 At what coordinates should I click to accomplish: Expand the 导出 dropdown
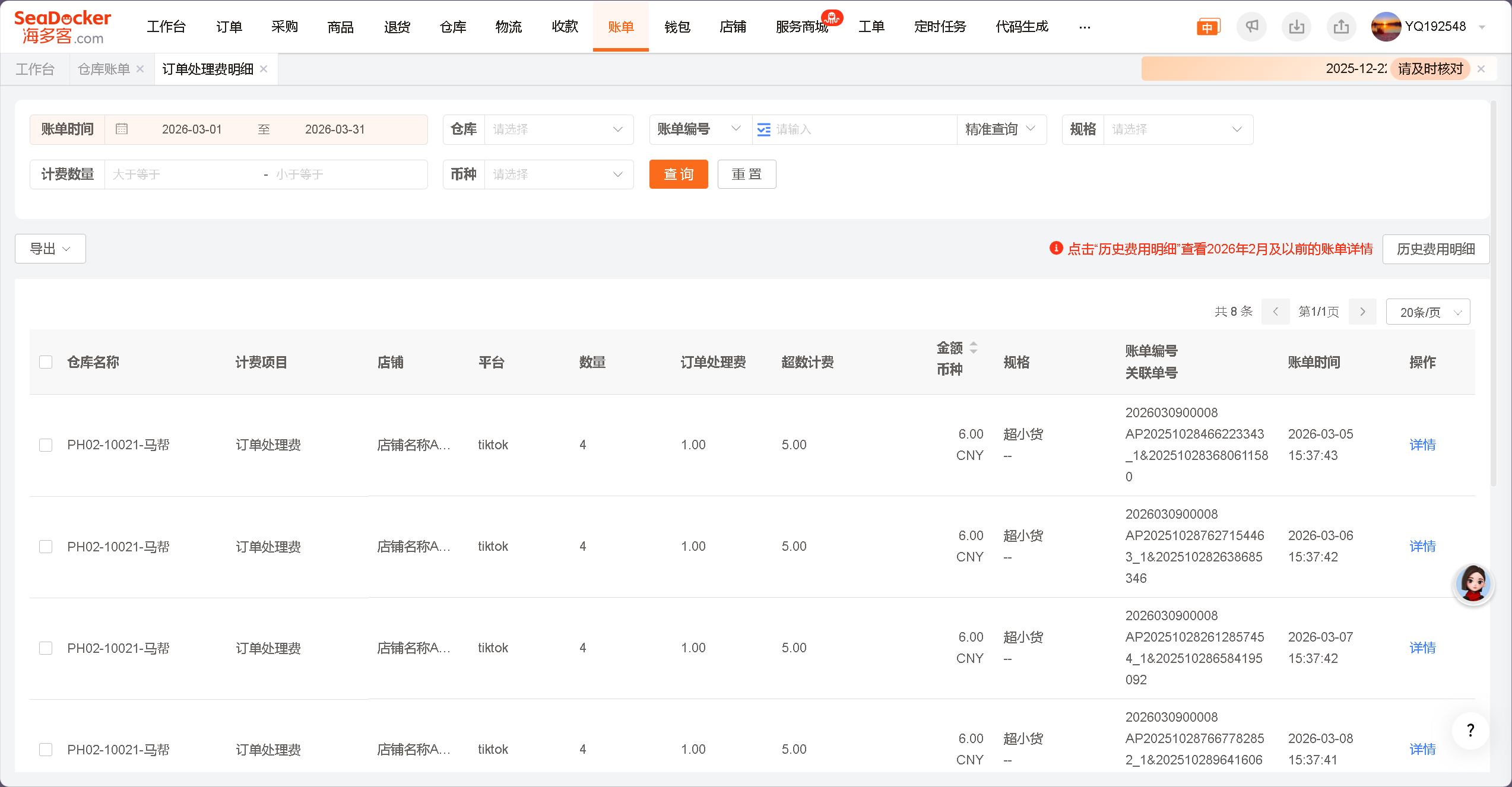click(50, 249)
